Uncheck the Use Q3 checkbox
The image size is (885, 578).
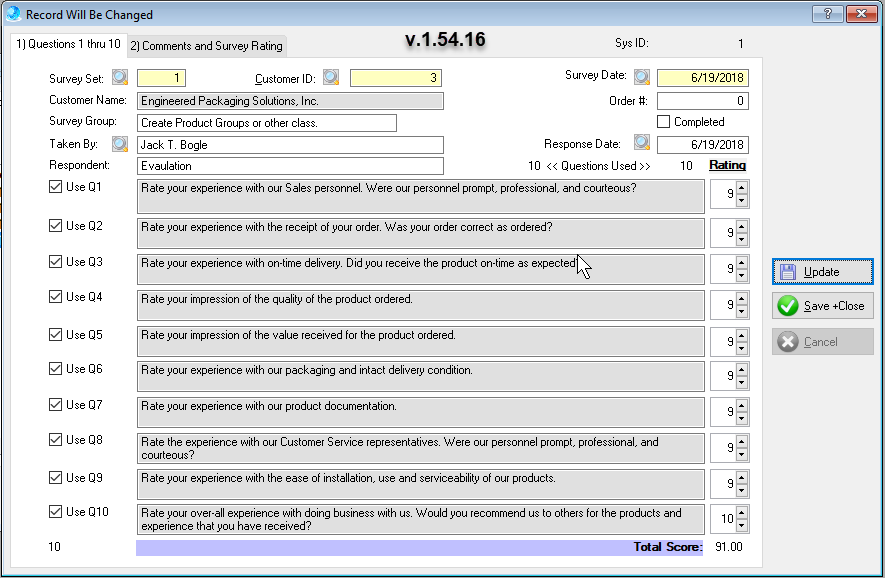[55, 262]
